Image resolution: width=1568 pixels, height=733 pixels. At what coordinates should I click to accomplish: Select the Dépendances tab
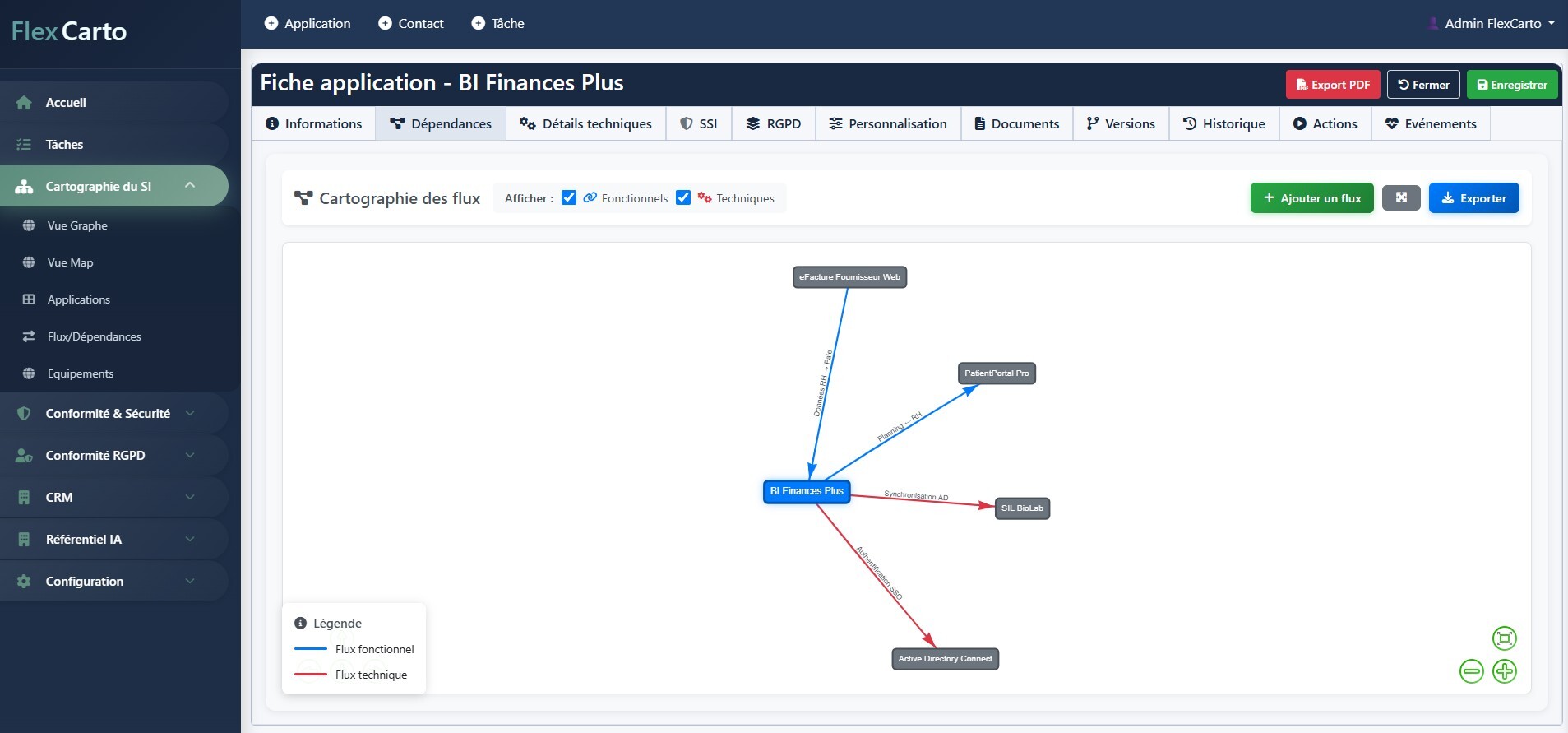(x=441, y=123)
